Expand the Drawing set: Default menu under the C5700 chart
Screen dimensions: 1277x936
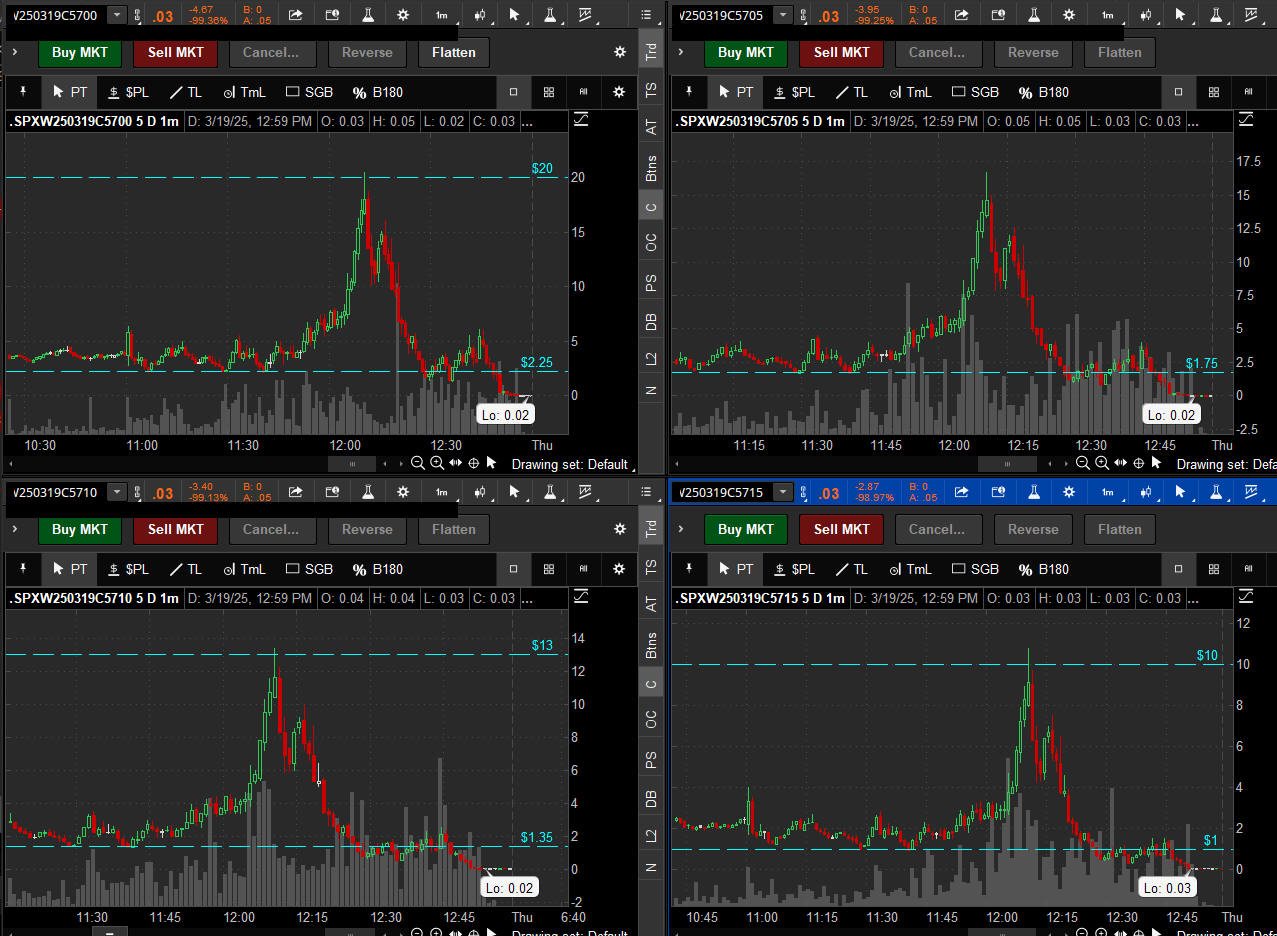coord(570,464)
